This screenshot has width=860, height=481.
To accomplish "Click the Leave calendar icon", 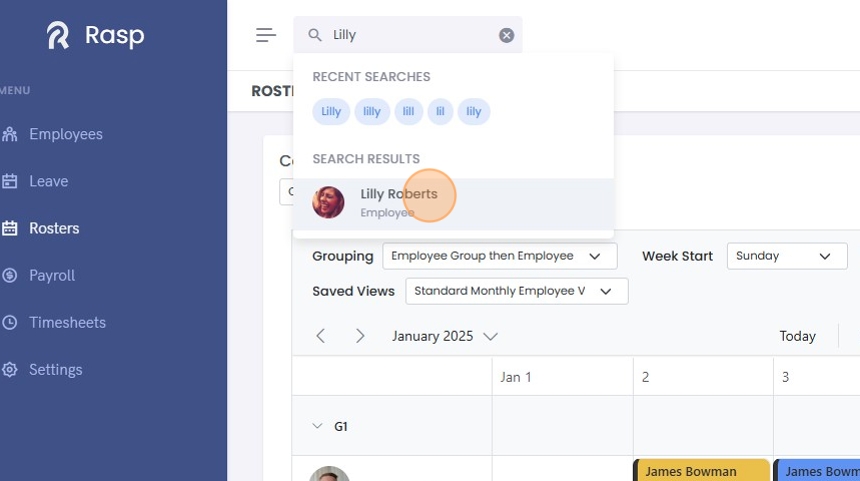I will click(9, 182).
